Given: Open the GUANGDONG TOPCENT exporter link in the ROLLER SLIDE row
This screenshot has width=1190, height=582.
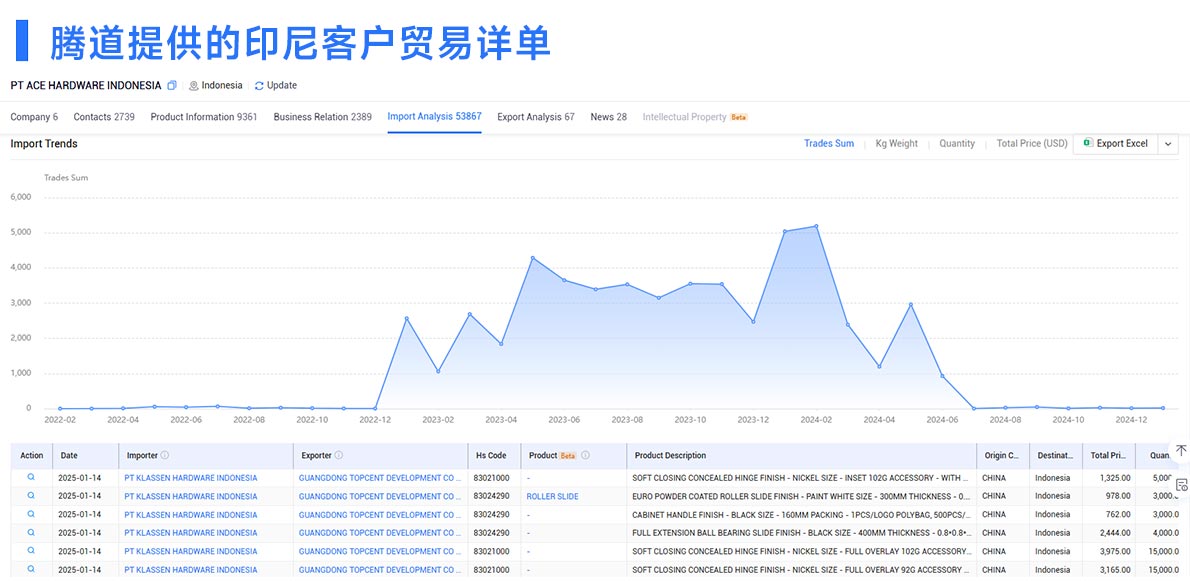Looking at the screenshot, I should 380,496.
